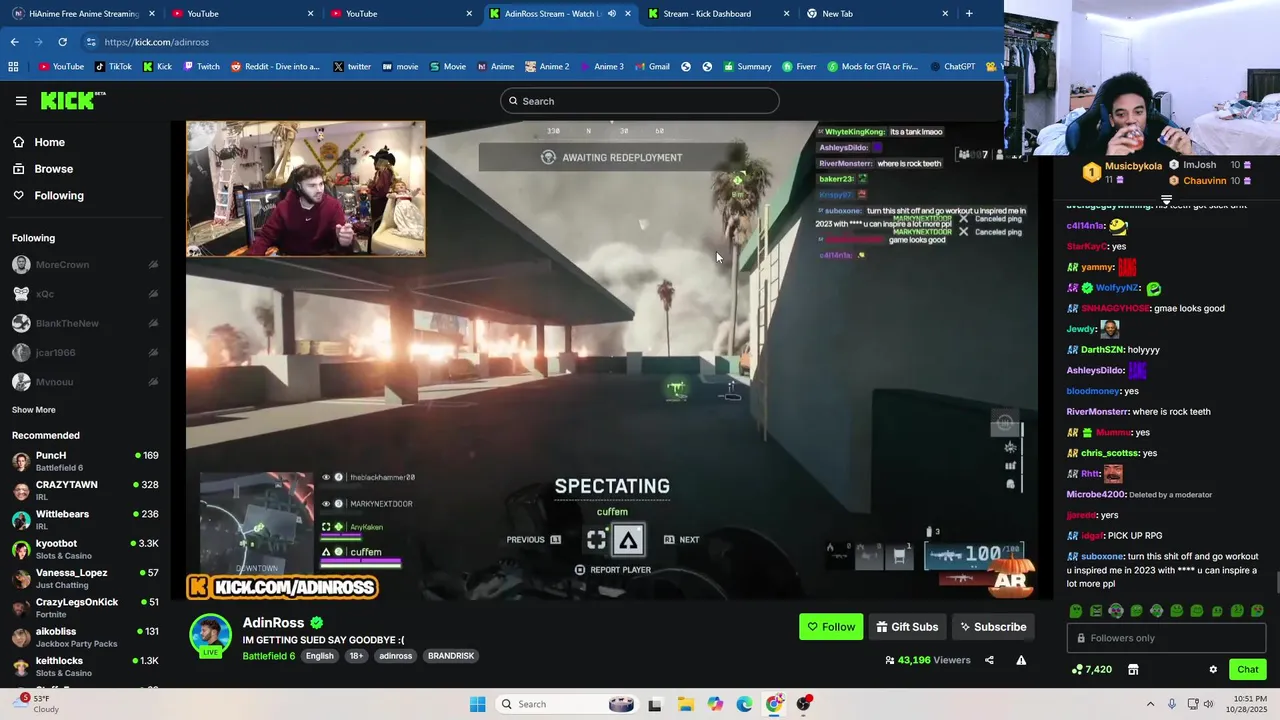Image resolution: width=1280 pixels, height=720 pixels.
Task: Click microphone icon in system tray
Action: 1172,704
